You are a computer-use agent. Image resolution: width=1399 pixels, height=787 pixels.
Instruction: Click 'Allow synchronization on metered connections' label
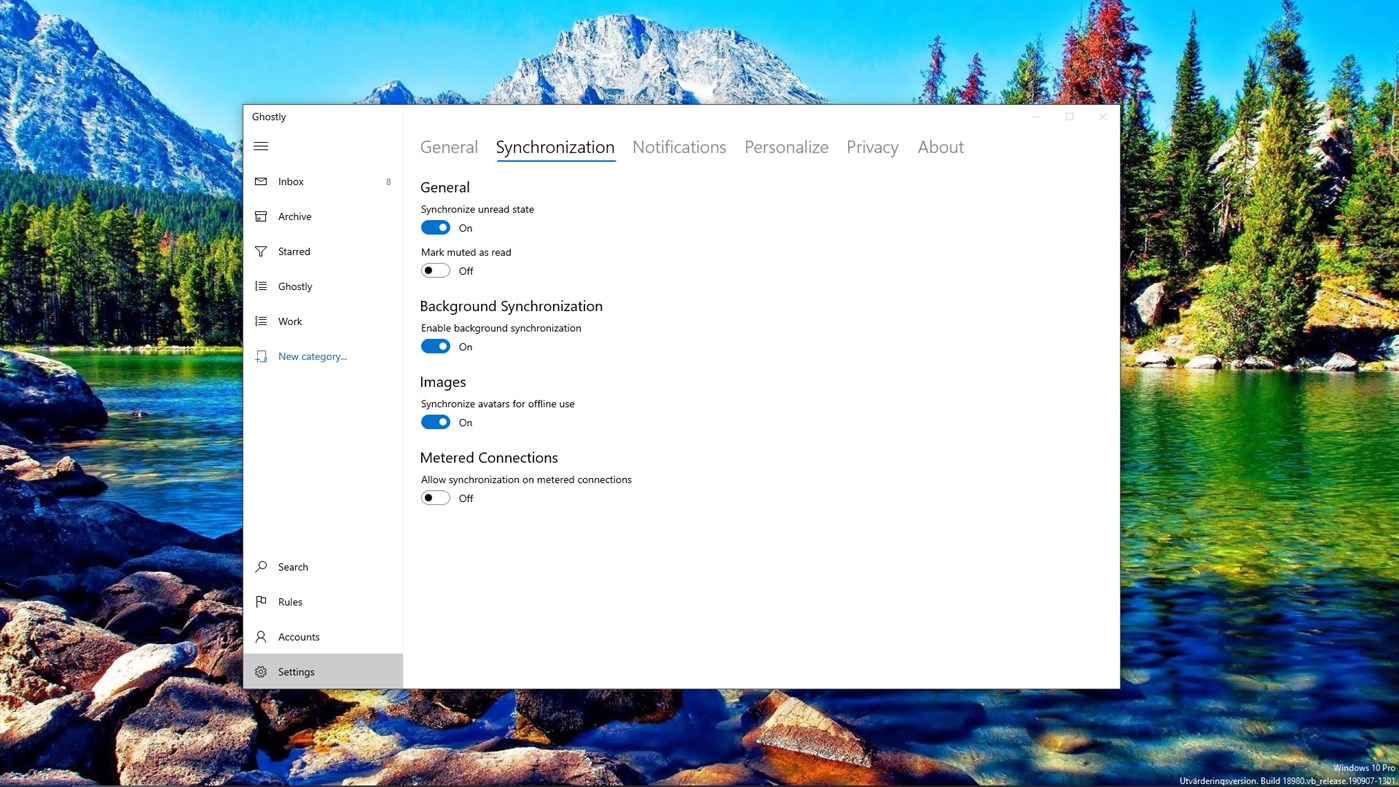(526, 480)
